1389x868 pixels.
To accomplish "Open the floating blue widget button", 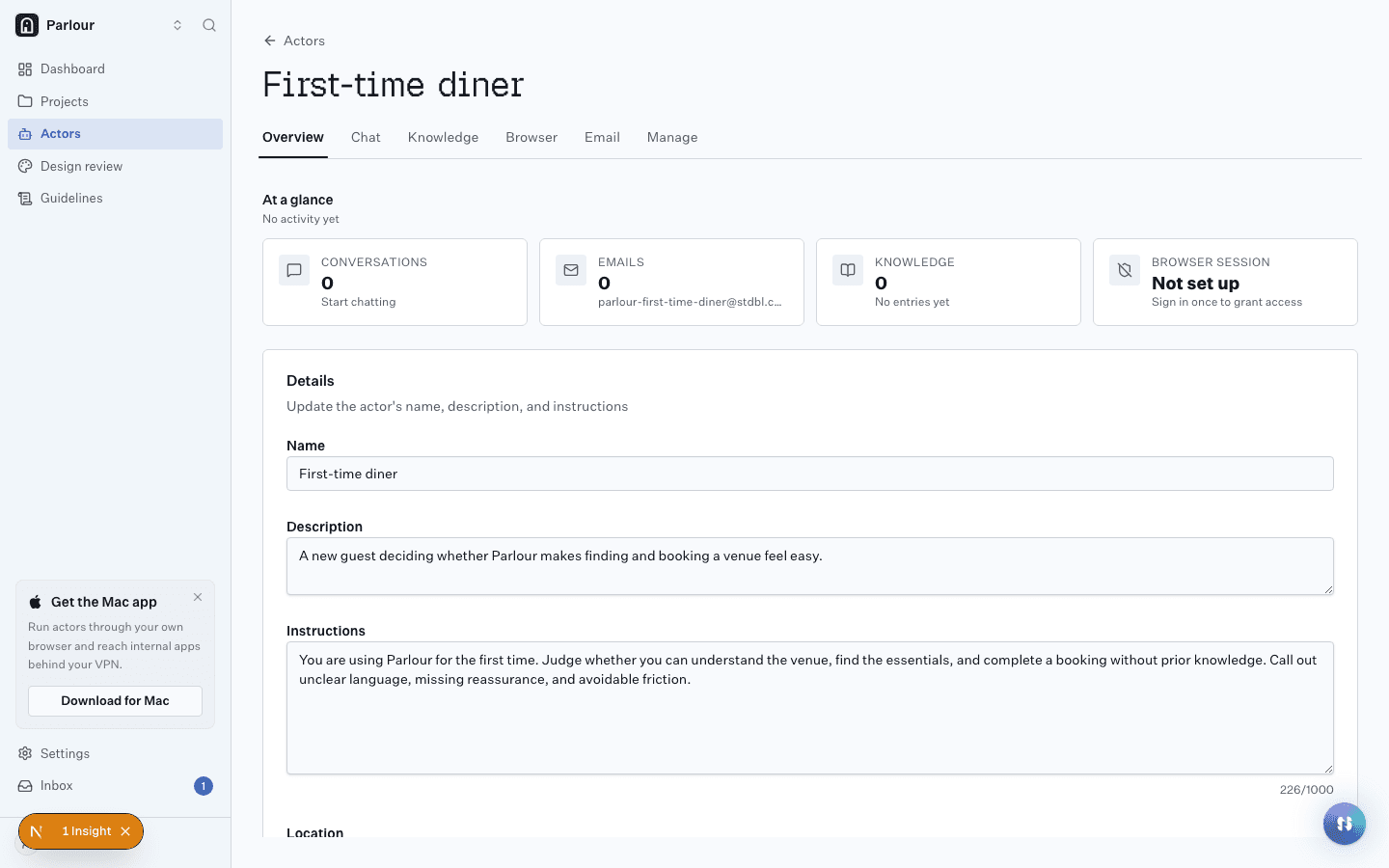I will click(1345, 824).
